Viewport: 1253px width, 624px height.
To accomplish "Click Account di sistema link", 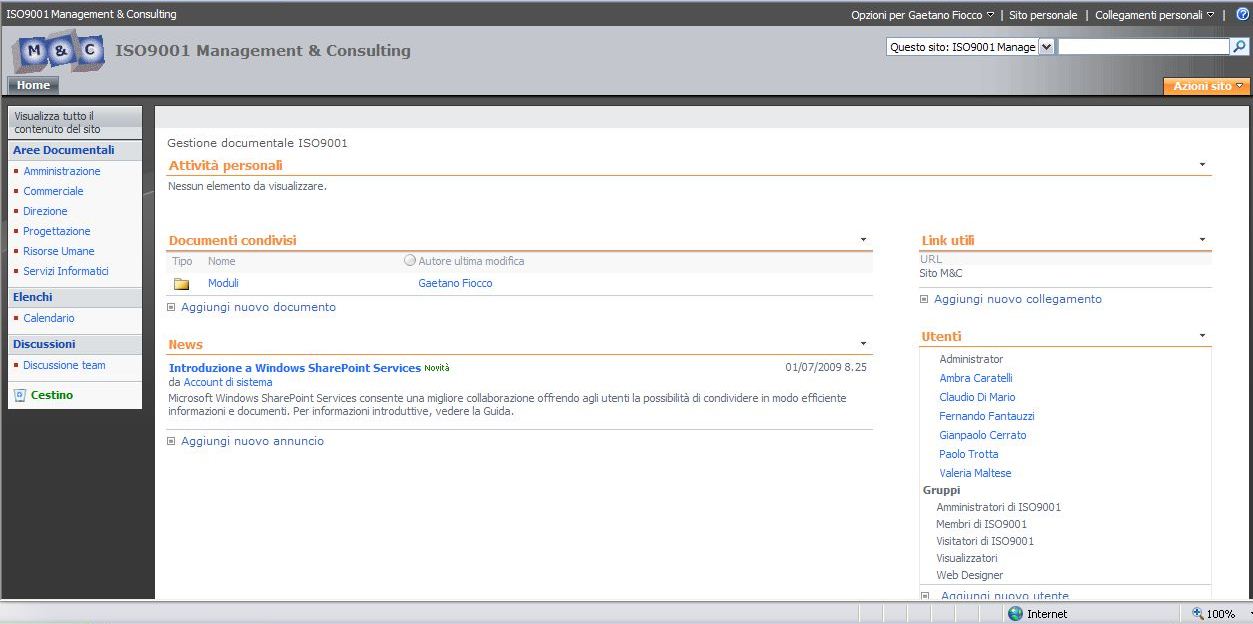I will pyautogui.click(x=228, y=382).
